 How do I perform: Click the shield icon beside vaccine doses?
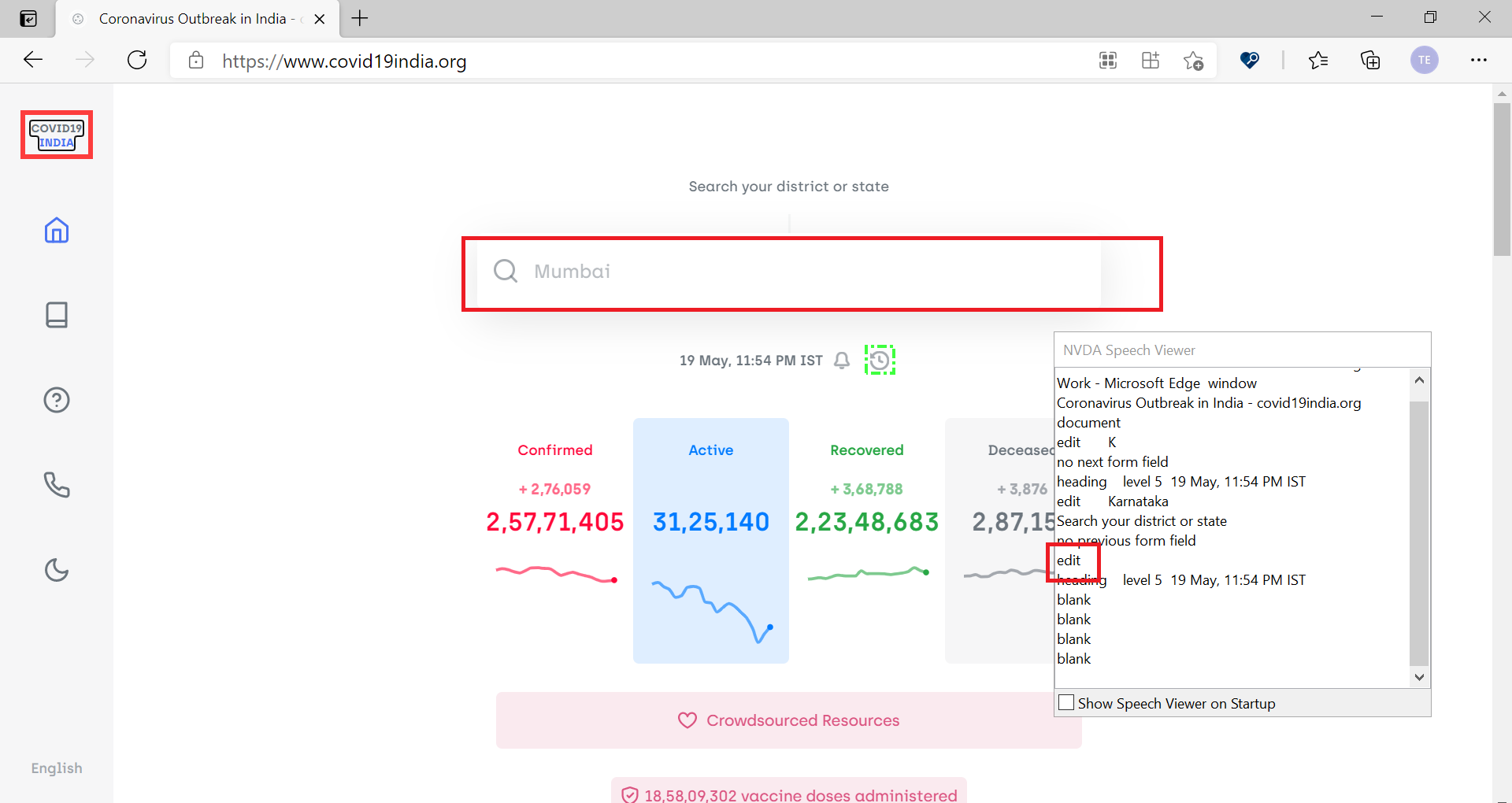point(630,795)
